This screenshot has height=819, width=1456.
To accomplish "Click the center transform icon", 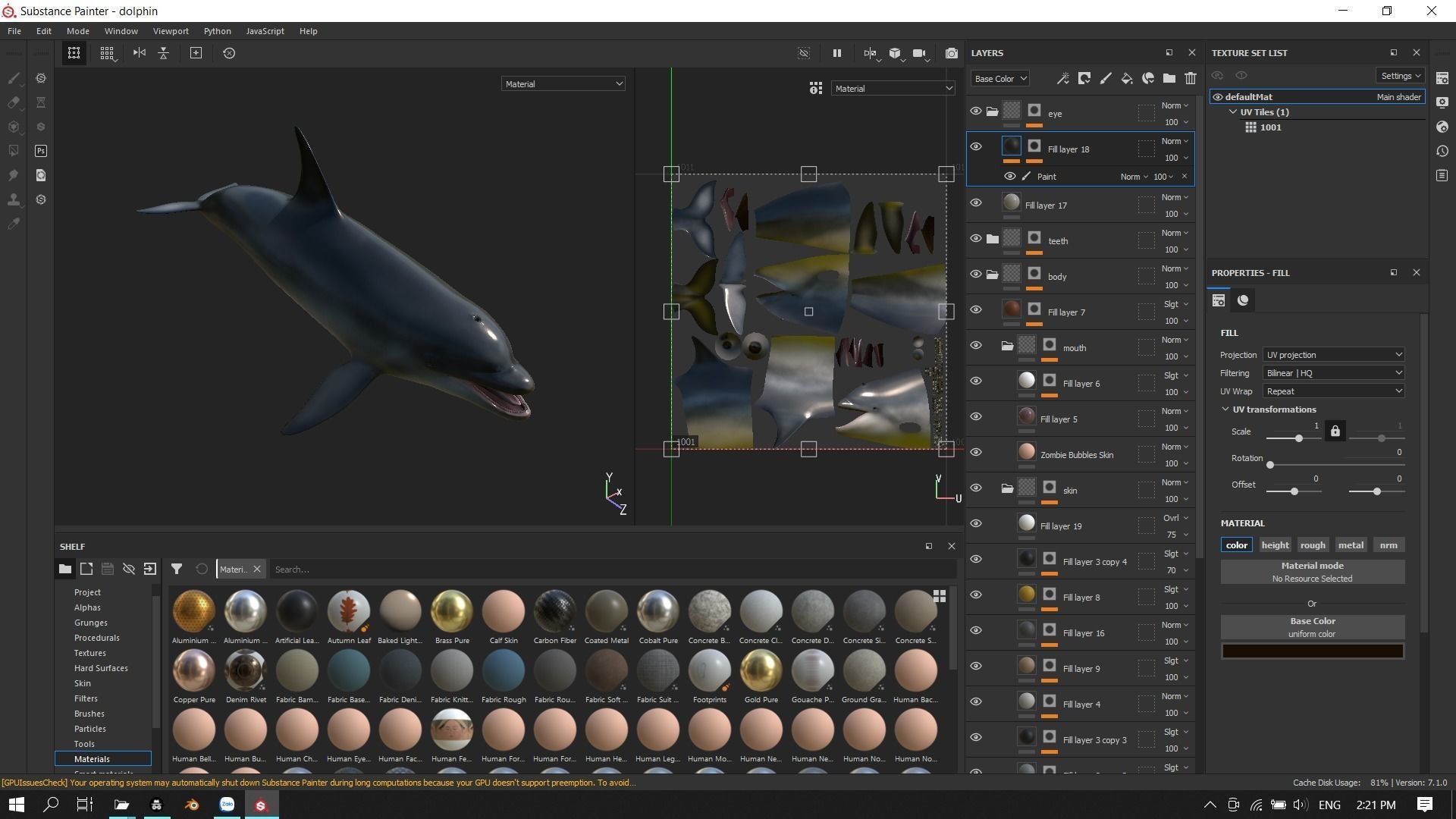I will point(196,53).
